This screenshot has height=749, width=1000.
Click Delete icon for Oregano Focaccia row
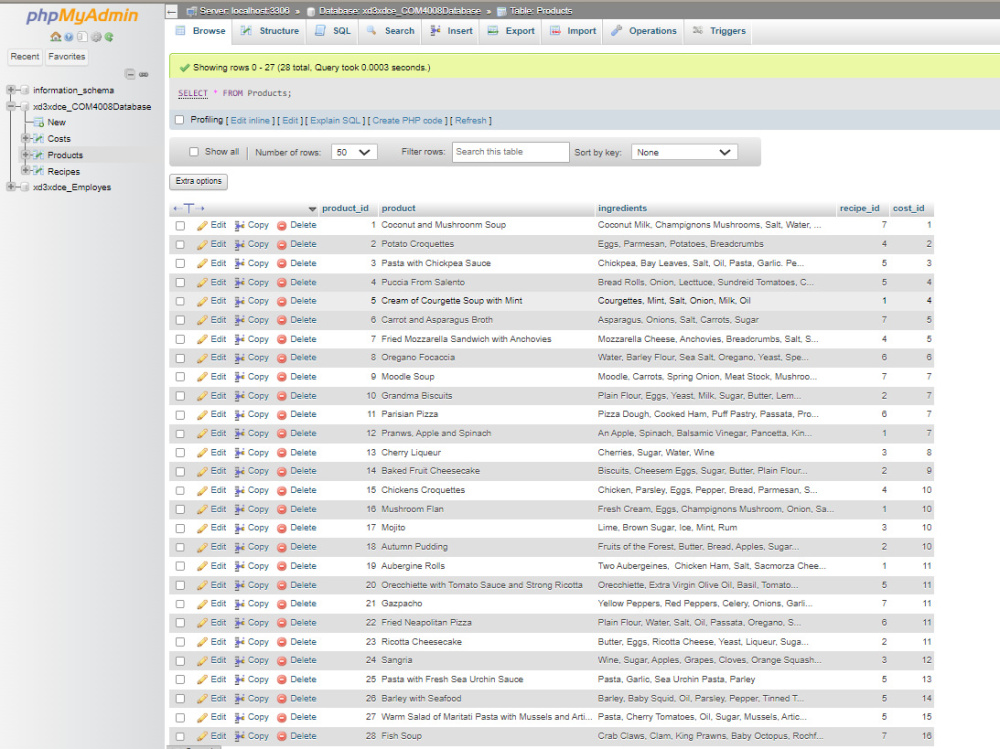coord(282,358)
